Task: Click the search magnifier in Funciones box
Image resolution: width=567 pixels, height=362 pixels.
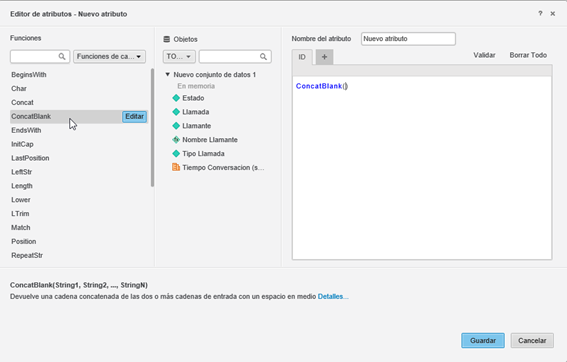Action: (62, 56)
